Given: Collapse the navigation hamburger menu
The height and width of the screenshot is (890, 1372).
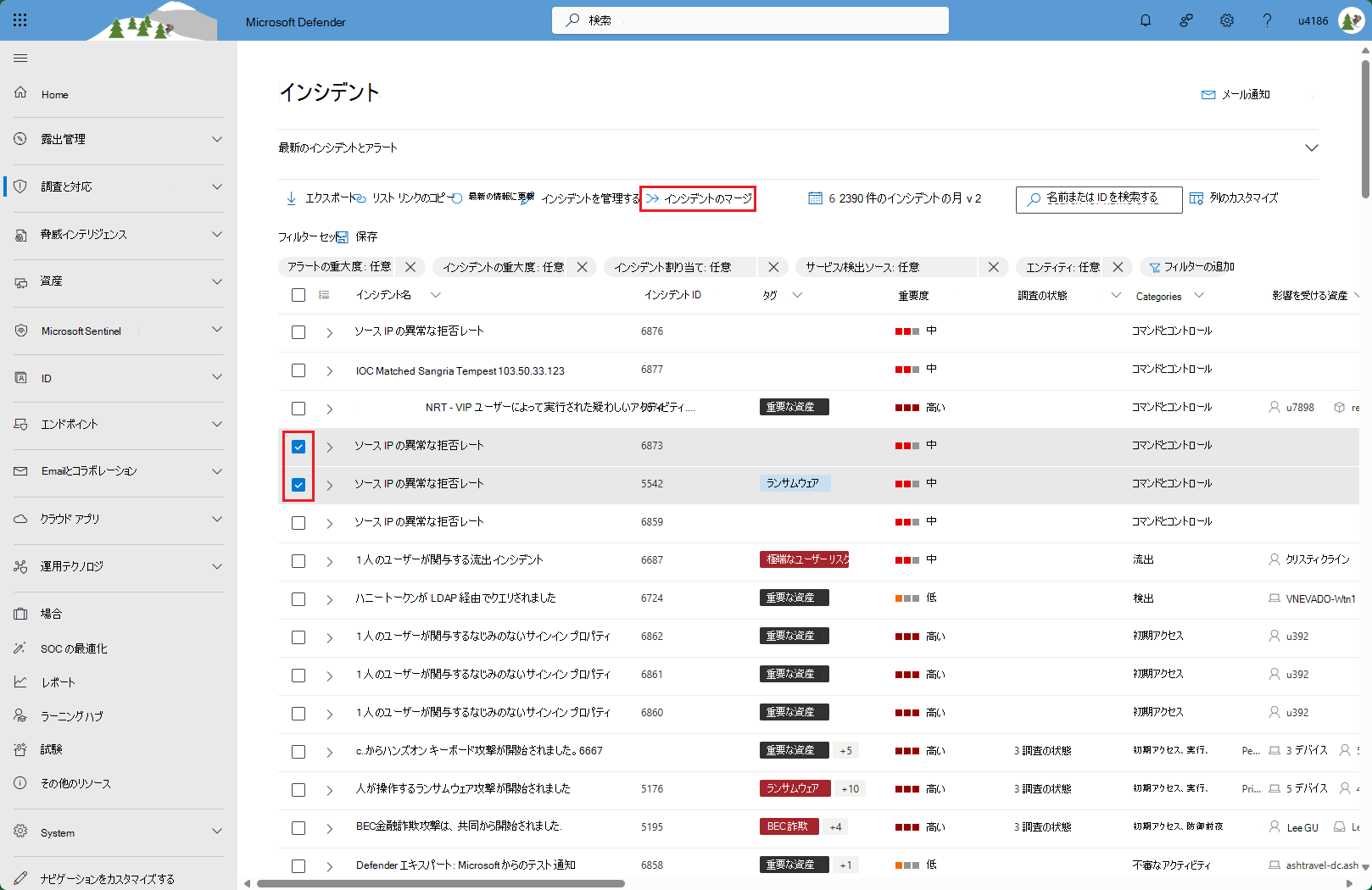Looking at the screenshot, I should coord(20,58).
